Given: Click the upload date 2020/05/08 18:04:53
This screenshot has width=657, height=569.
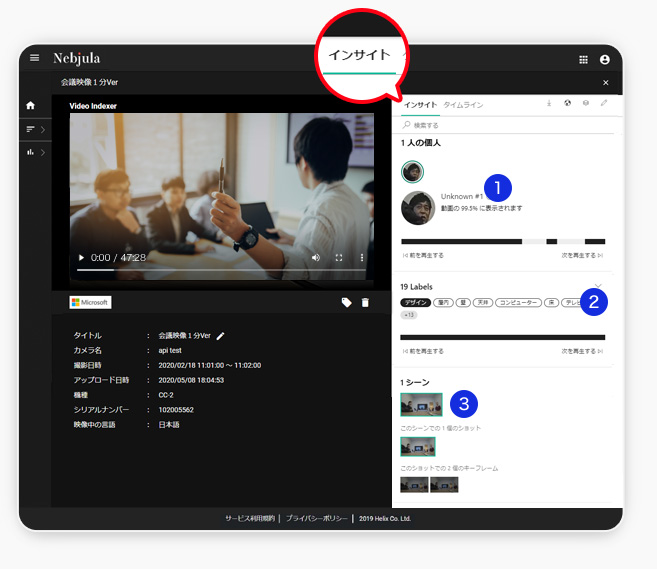Looking at the screenshot, I should (x=191, y=380).
